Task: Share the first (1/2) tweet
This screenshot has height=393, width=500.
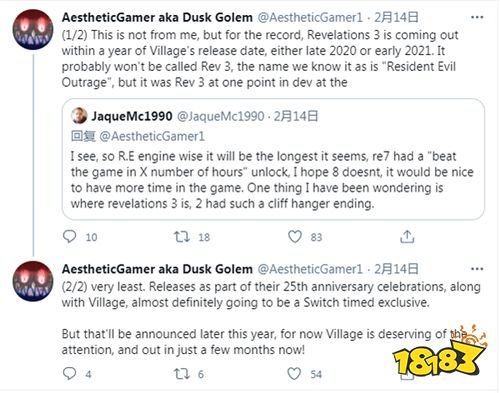Action: (x=407, y=237)
